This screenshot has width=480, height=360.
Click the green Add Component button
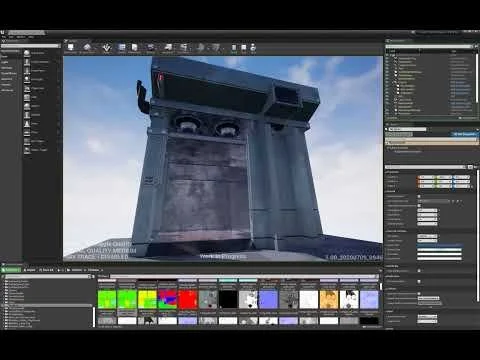399,134
